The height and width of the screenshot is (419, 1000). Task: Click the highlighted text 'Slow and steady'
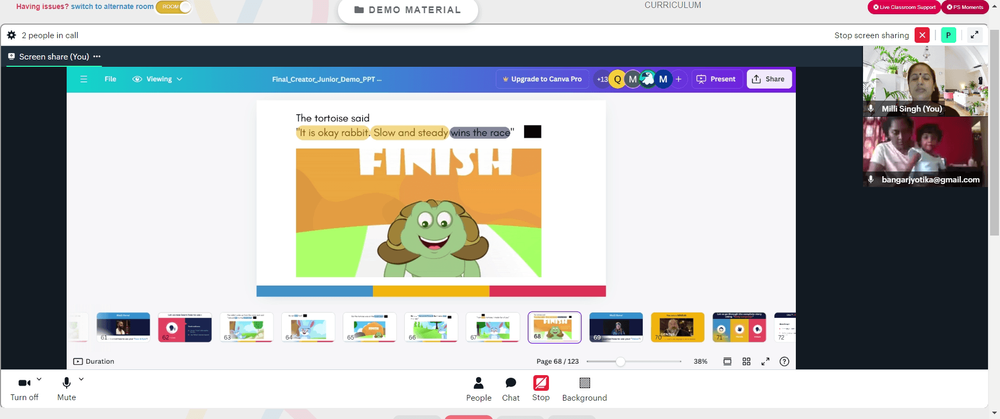coord(411,133)
